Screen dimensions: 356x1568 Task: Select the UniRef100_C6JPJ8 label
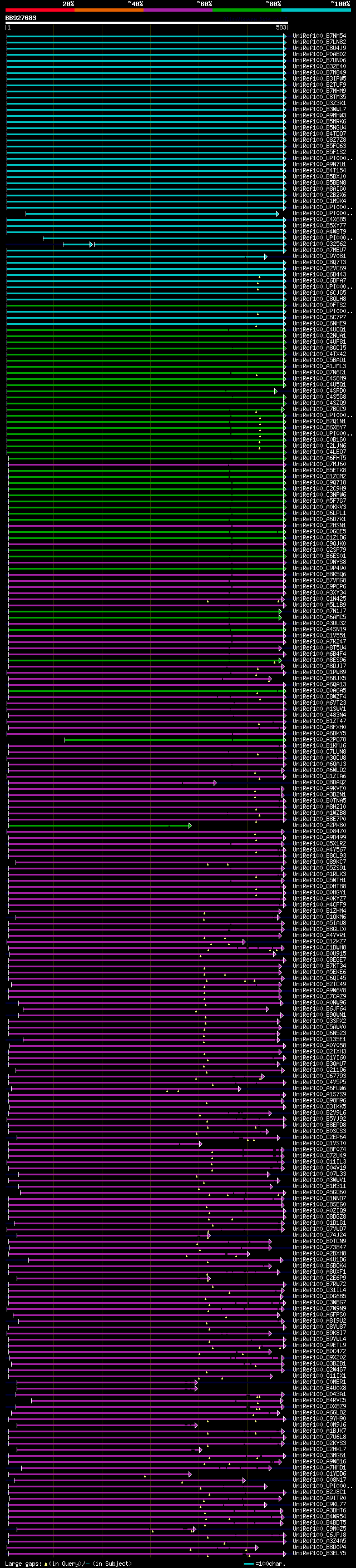(x=319, y=1535)
